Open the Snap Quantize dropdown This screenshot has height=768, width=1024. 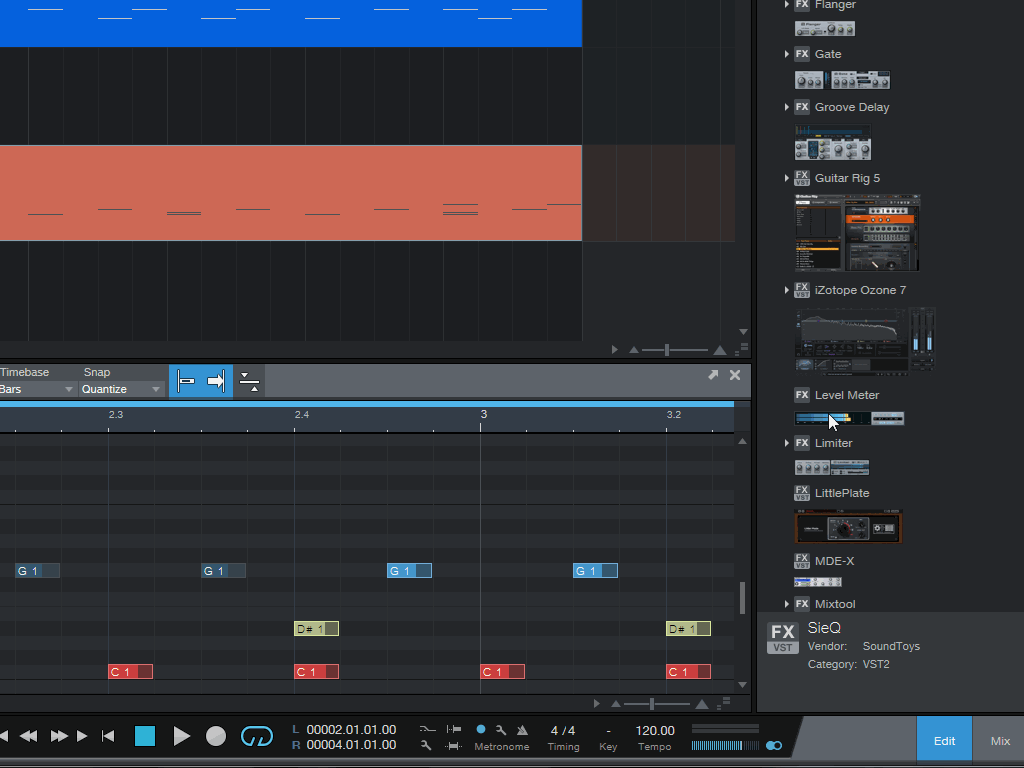121,389
